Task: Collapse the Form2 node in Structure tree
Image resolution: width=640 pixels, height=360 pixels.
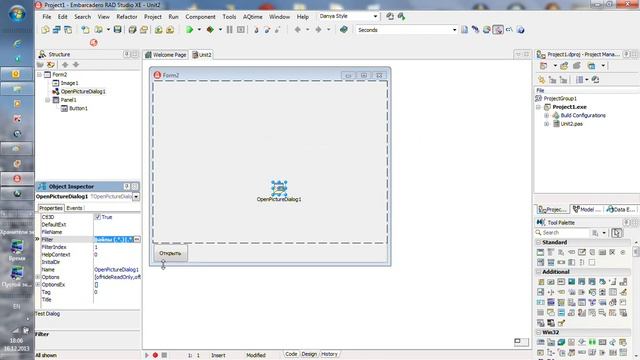Action: (x=39, y=75)
